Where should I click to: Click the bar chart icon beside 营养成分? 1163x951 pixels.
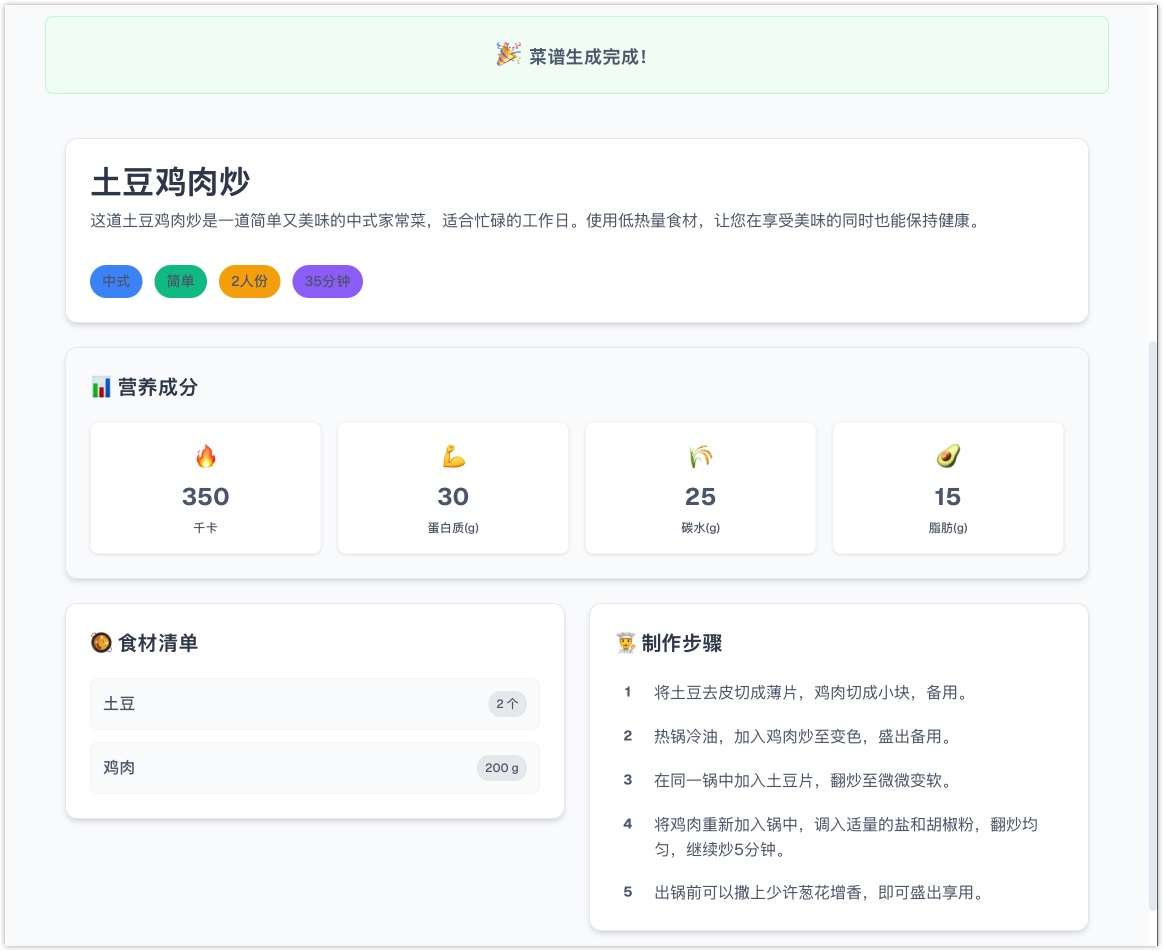pyautogui.click(x=101, y=387)
